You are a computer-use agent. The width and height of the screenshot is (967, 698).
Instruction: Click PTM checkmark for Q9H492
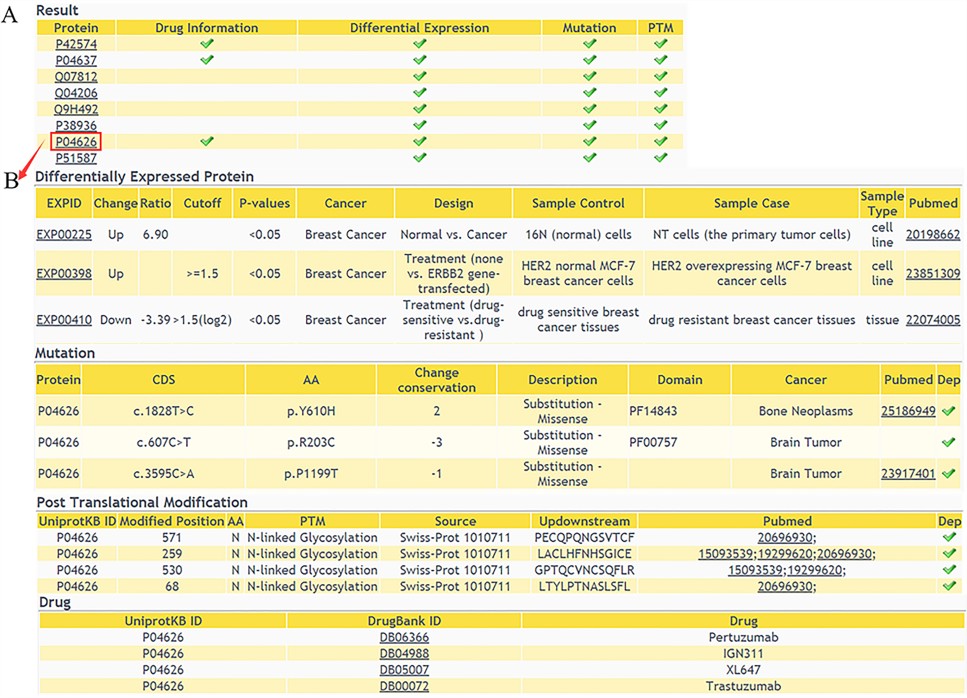point(660,108)
